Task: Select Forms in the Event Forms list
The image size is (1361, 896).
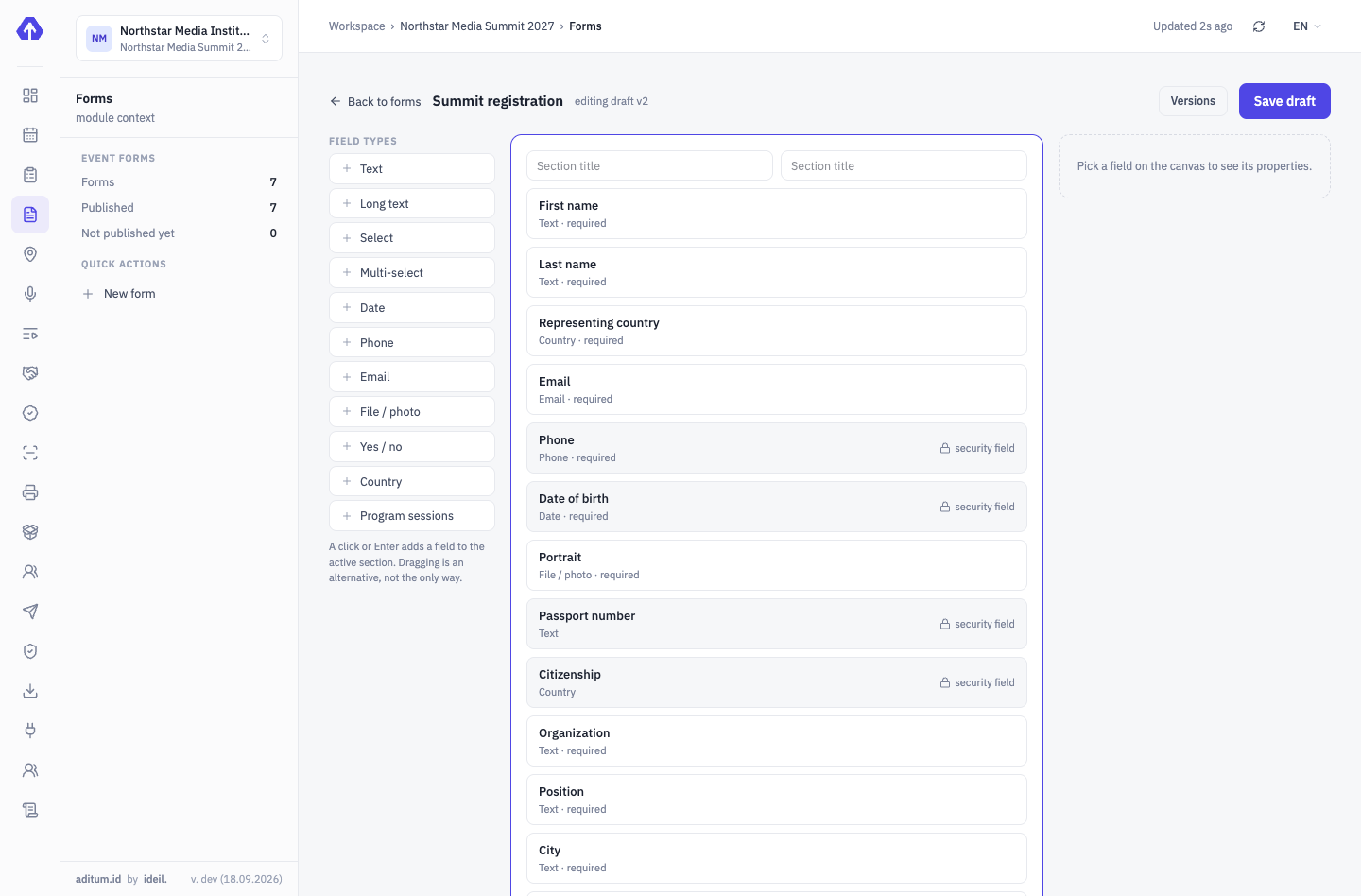Action: [179, 182]
